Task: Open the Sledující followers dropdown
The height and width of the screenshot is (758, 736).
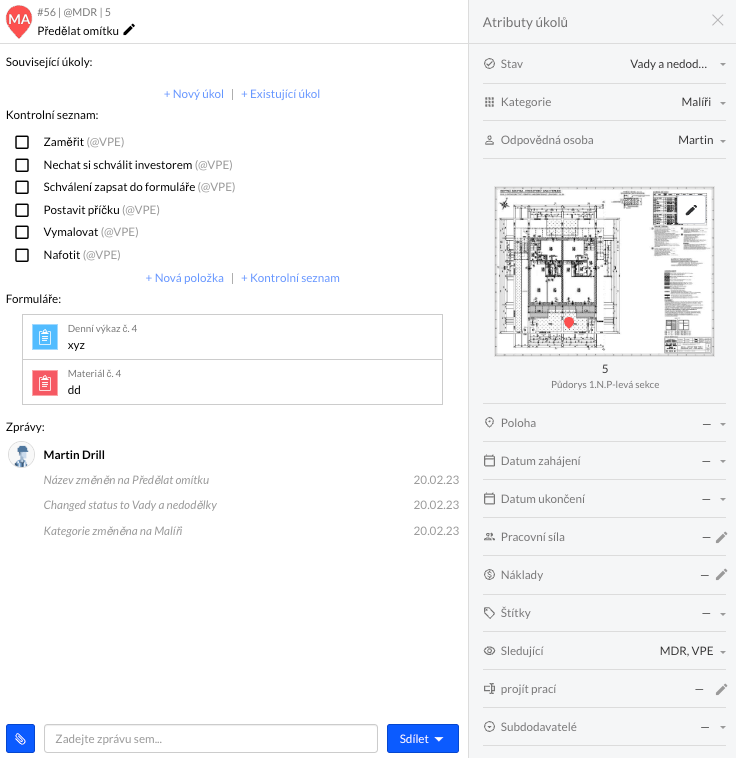Action: (x=692, y=651)
